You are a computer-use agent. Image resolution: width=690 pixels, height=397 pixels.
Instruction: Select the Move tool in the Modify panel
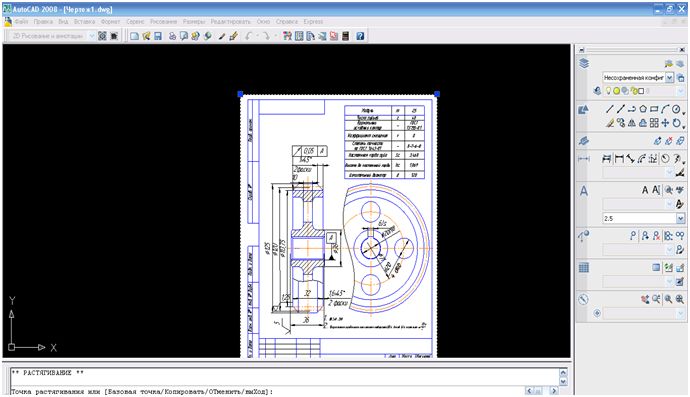point(665,123)
